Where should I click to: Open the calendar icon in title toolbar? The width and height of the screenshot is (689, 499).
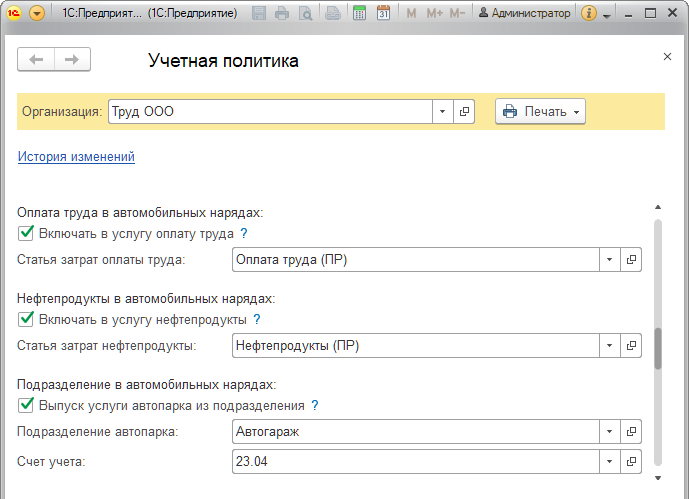pos(383,13)
